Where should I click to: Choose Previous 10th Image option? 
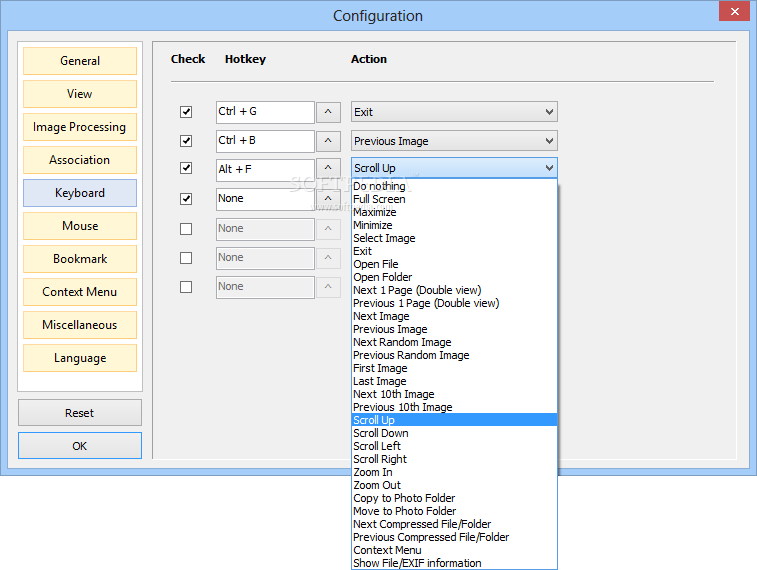[454, 408]
